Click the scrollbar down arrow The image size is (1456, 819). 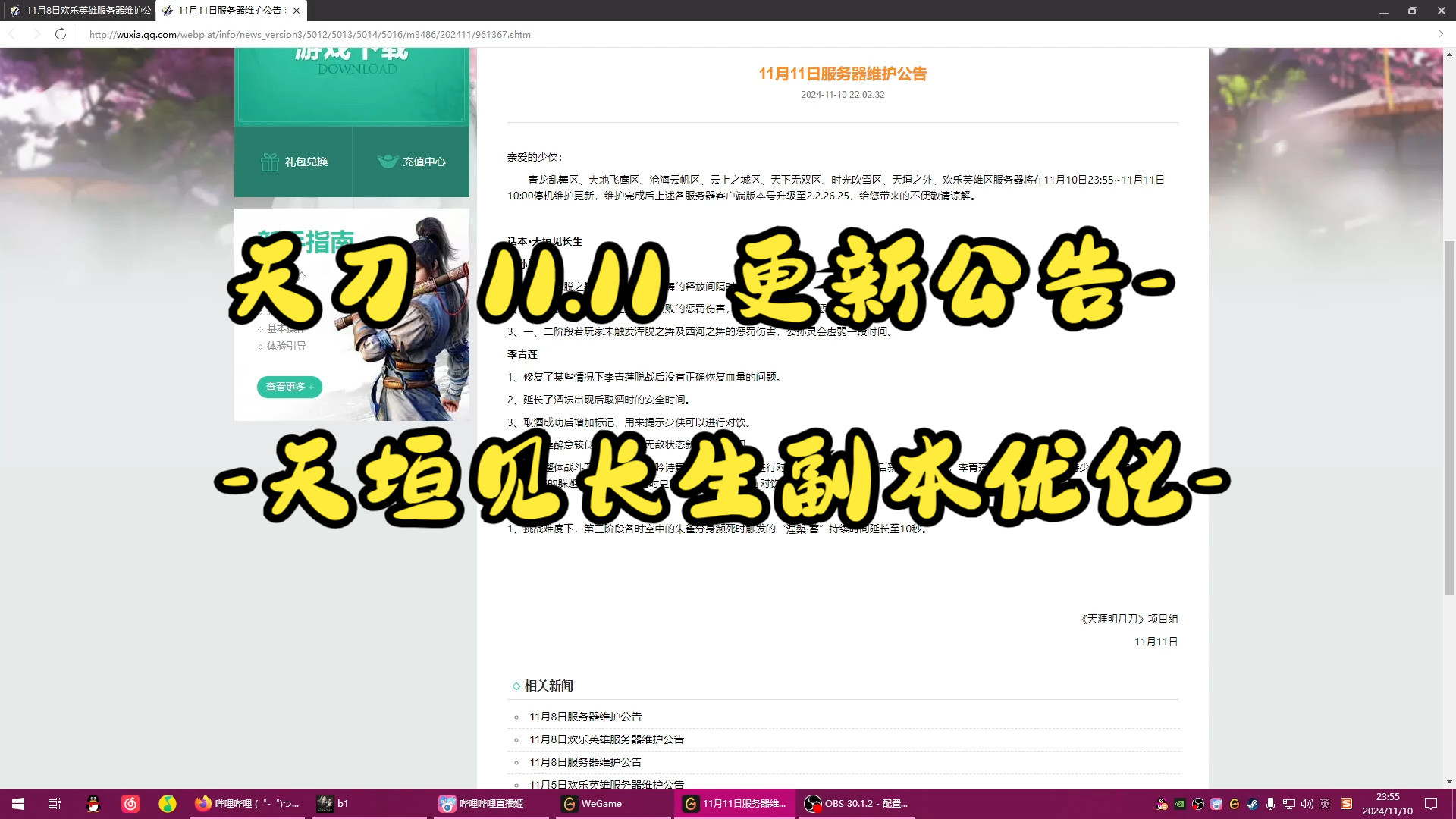point(1449,782)
